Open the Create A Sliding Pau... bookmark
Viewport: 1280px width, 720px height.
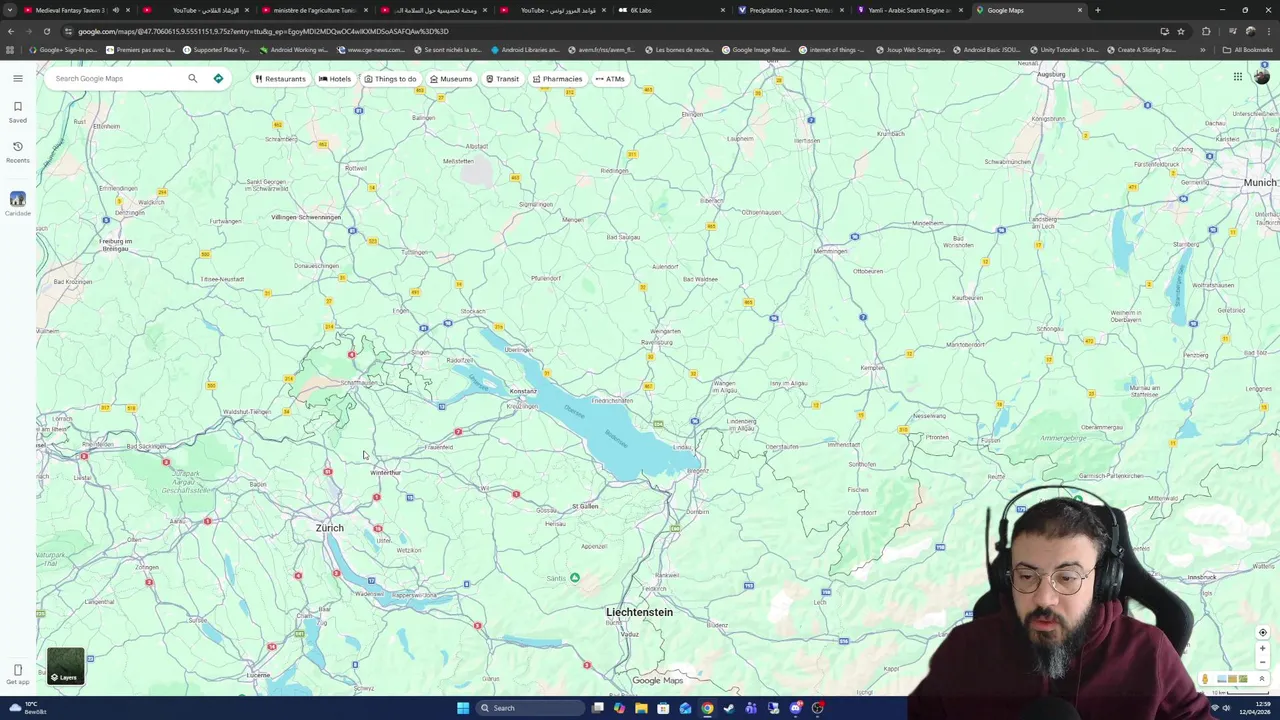coord(1141,50)
